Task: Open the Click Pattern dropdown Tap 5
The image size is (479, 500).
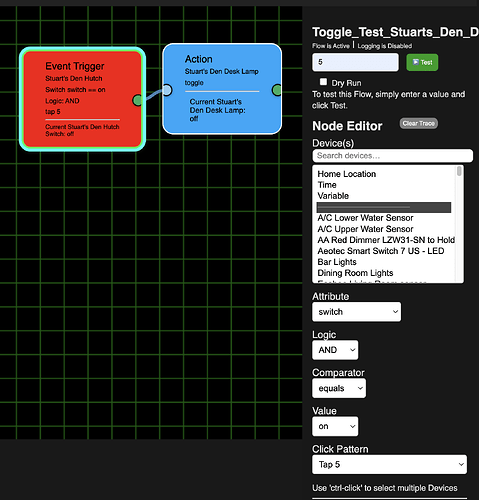Action: (x=389, y=464)
